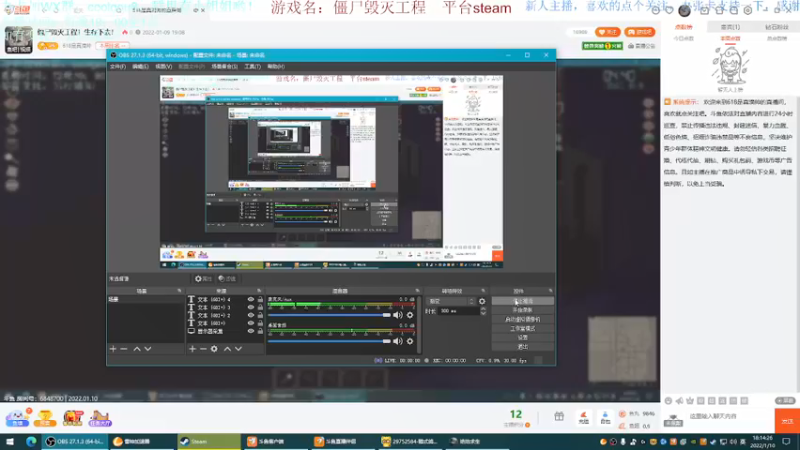Mute the Desktop Audio channel speaker icon
This screenshot has height=450, width=800.
tap(398, 341)
